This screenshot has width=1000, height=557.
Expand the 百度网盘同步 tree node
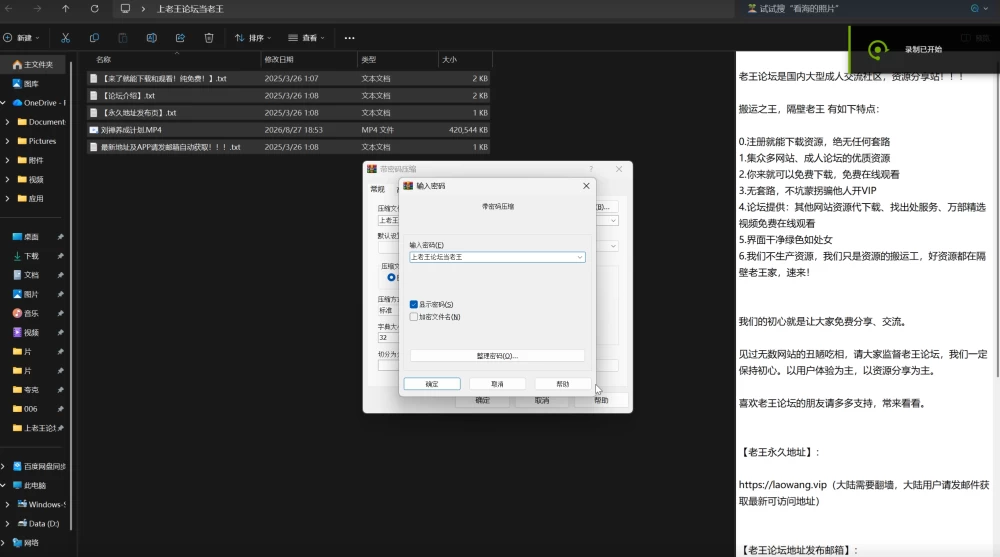4,466
